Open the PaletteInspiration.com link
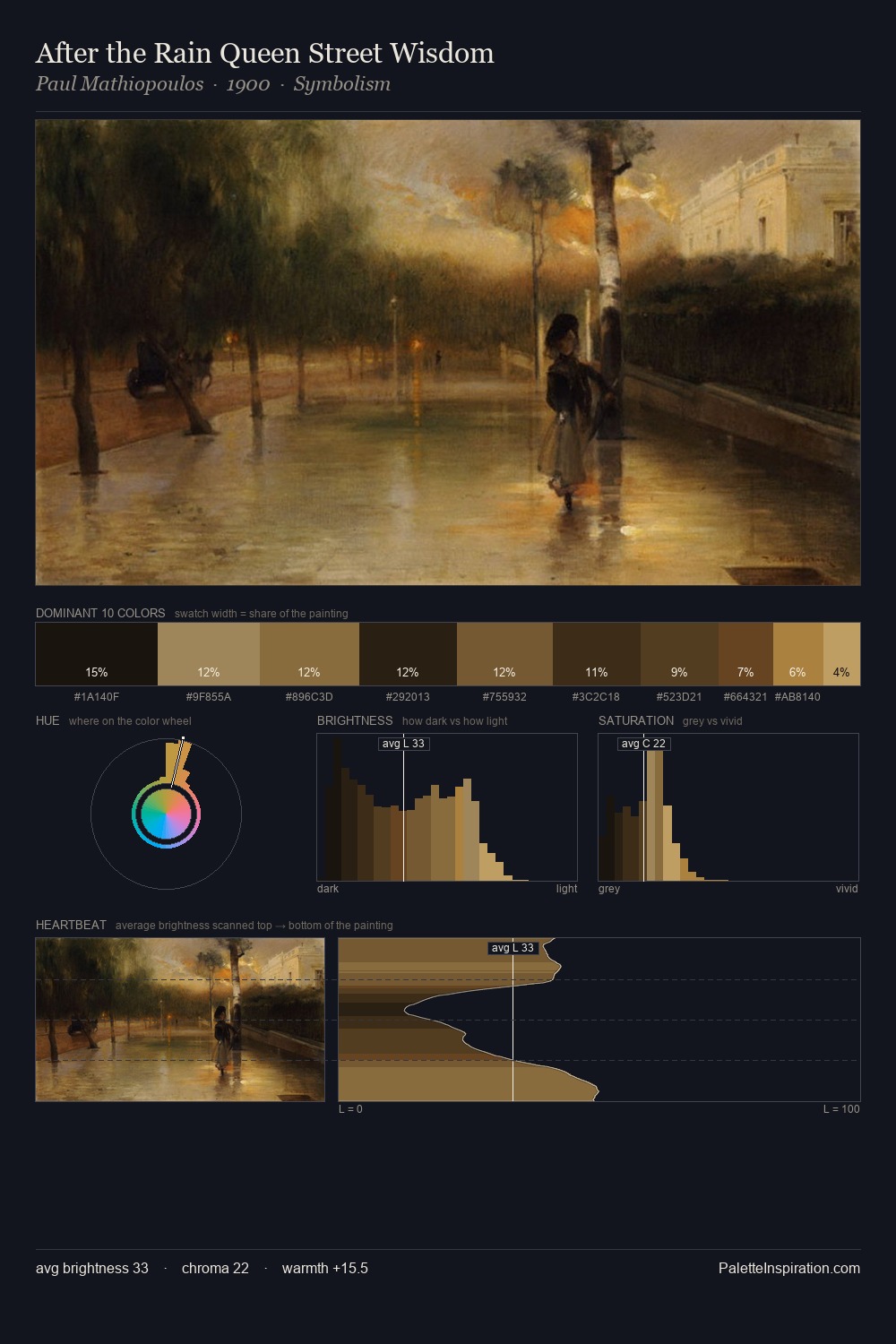The image size is (896, 1344). [x=789, y=1268]
